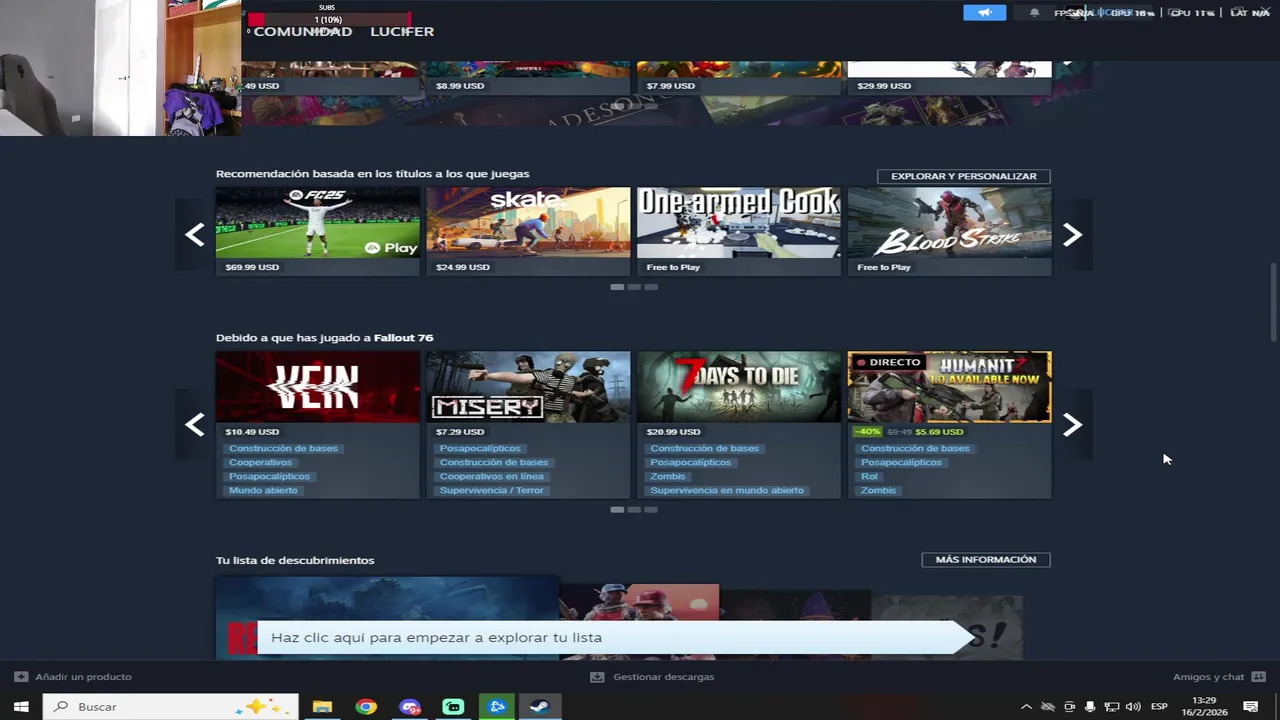The image size is (1280, 720).
Task: Click the blue megaphone announcements icon
Action: point(984,13)
